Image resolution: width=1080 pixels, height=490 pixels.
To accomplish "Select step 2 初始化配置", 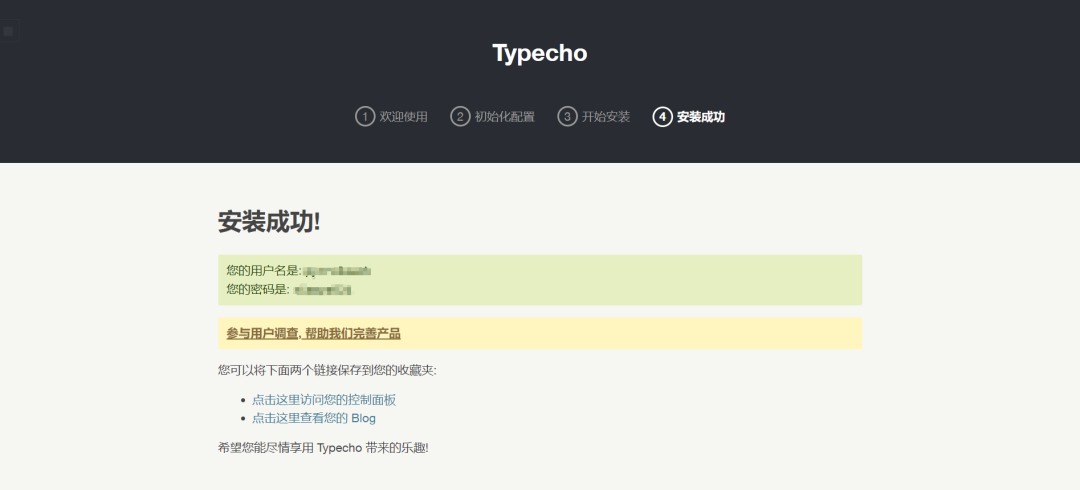I will pos(492,116).
